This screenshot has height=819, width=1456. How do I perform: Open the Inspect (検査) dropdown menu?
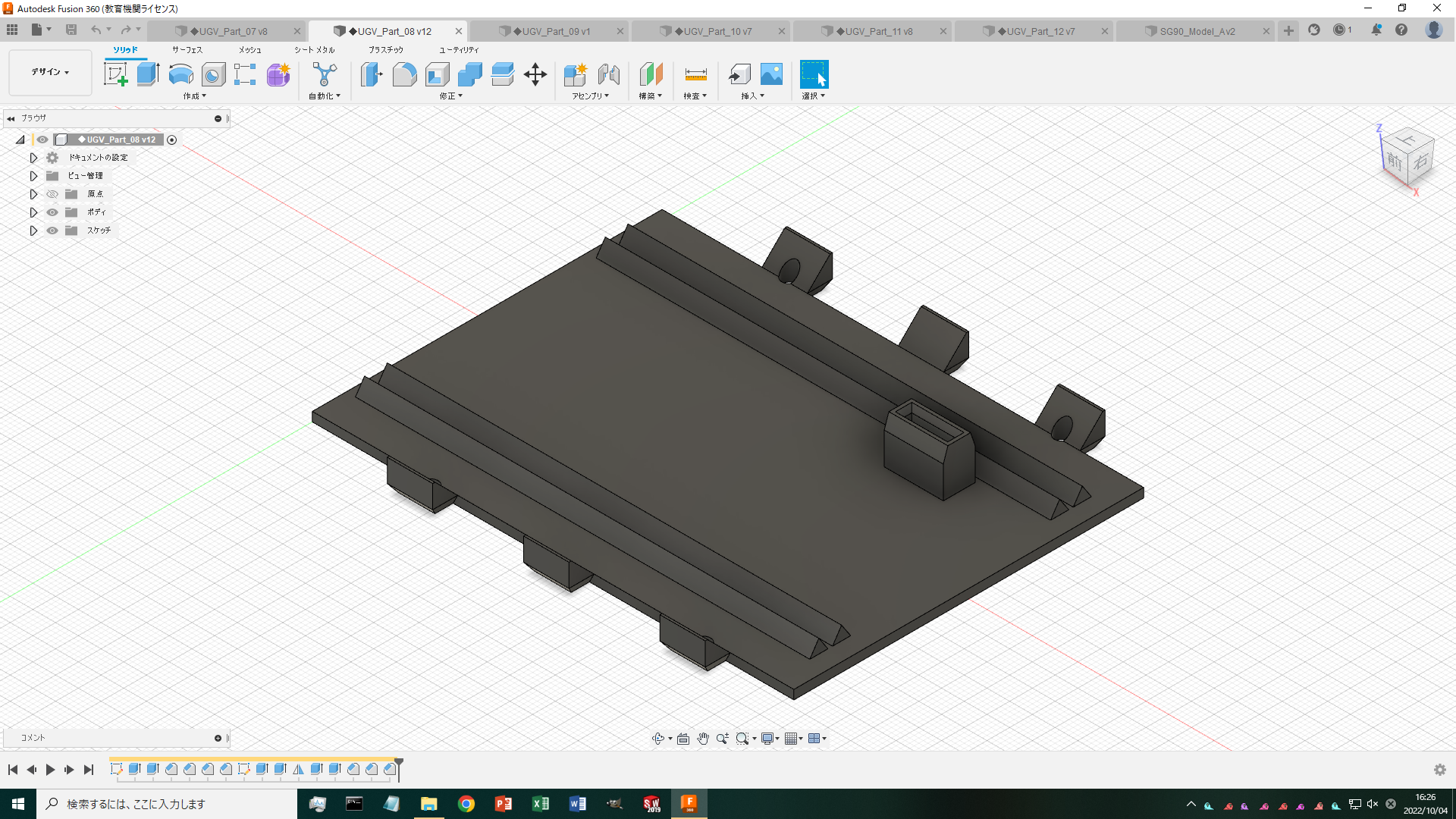pos(695,96)
